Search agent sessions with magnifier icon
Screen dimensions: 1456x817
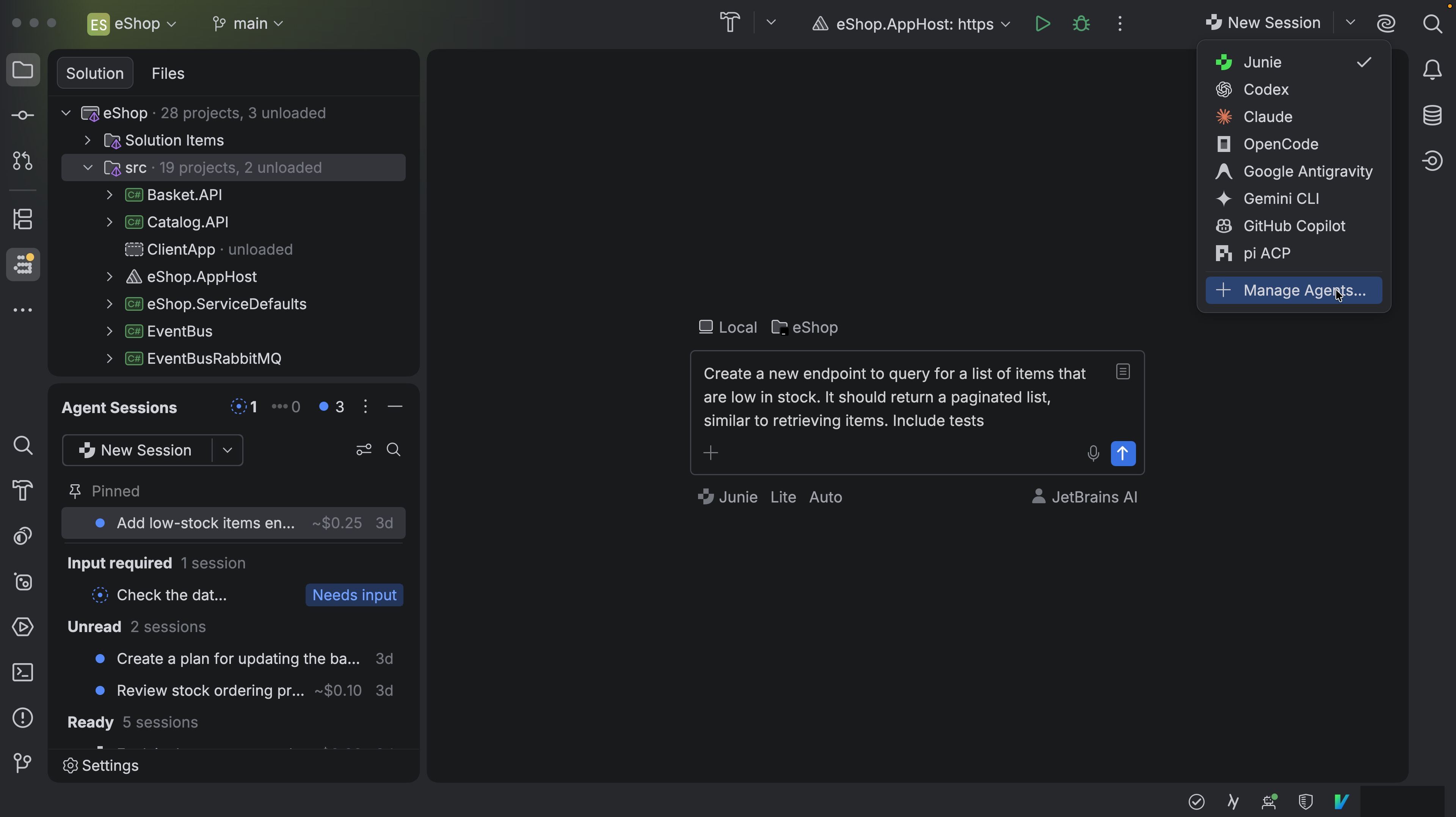coord(394,450)
